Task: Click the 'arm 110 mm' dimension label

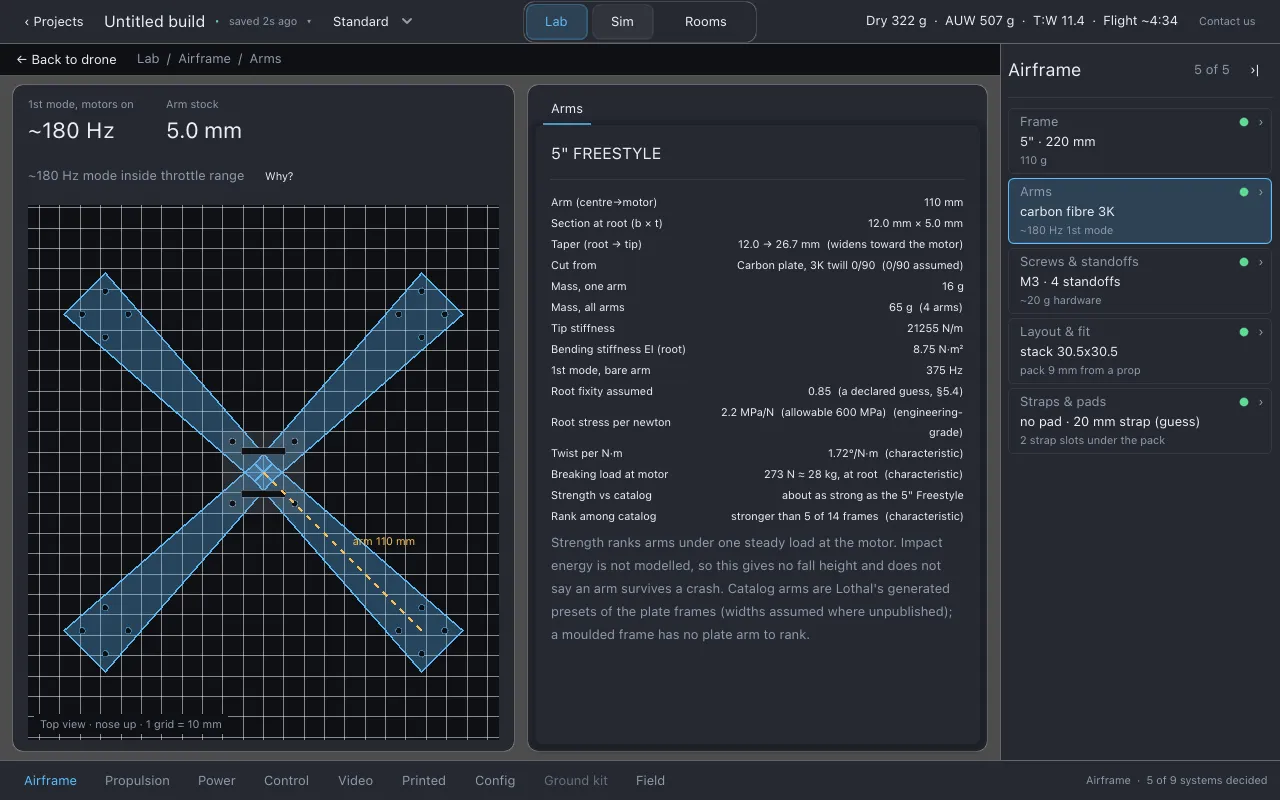Action: (x=383, y=541)
